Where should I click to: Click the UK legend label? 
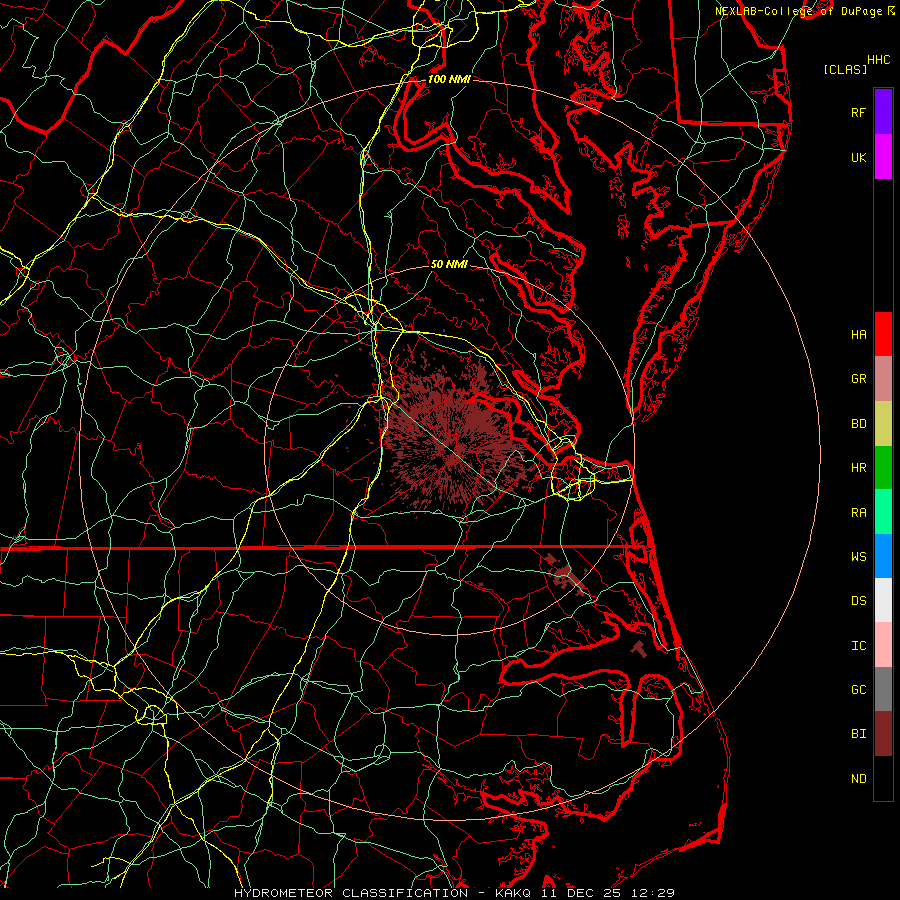pyautogui.click(x=859, y=157)
